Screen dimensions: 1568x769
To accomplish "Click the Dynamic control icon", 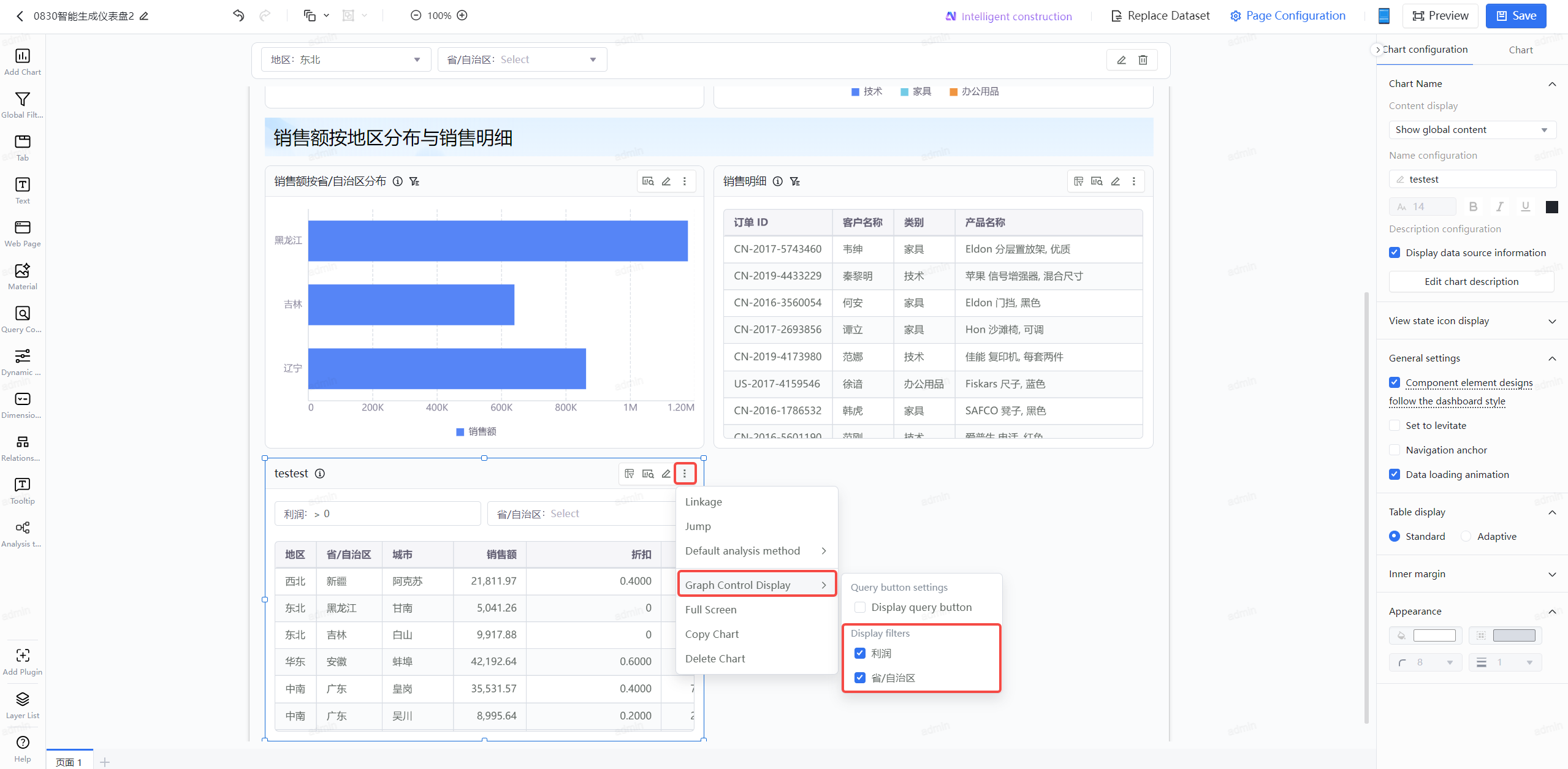I will (x=23, y=357).
